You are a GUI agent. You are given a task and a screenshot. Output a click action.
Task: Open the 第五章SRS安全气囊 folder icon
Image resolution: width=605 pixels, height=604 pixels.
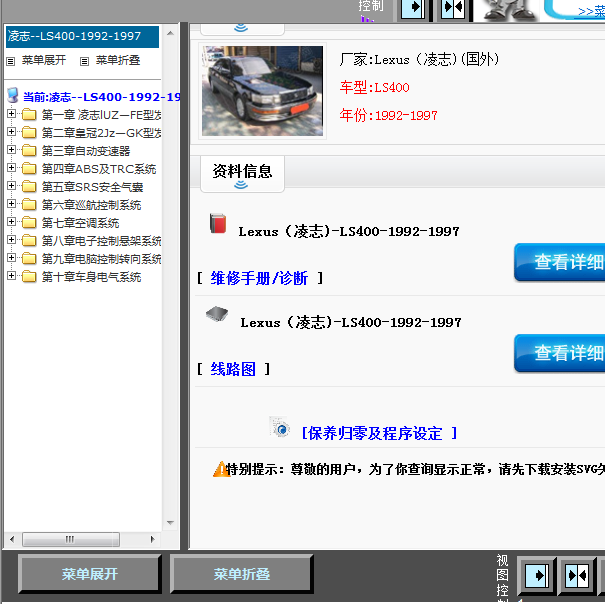(x=29, y=187)
